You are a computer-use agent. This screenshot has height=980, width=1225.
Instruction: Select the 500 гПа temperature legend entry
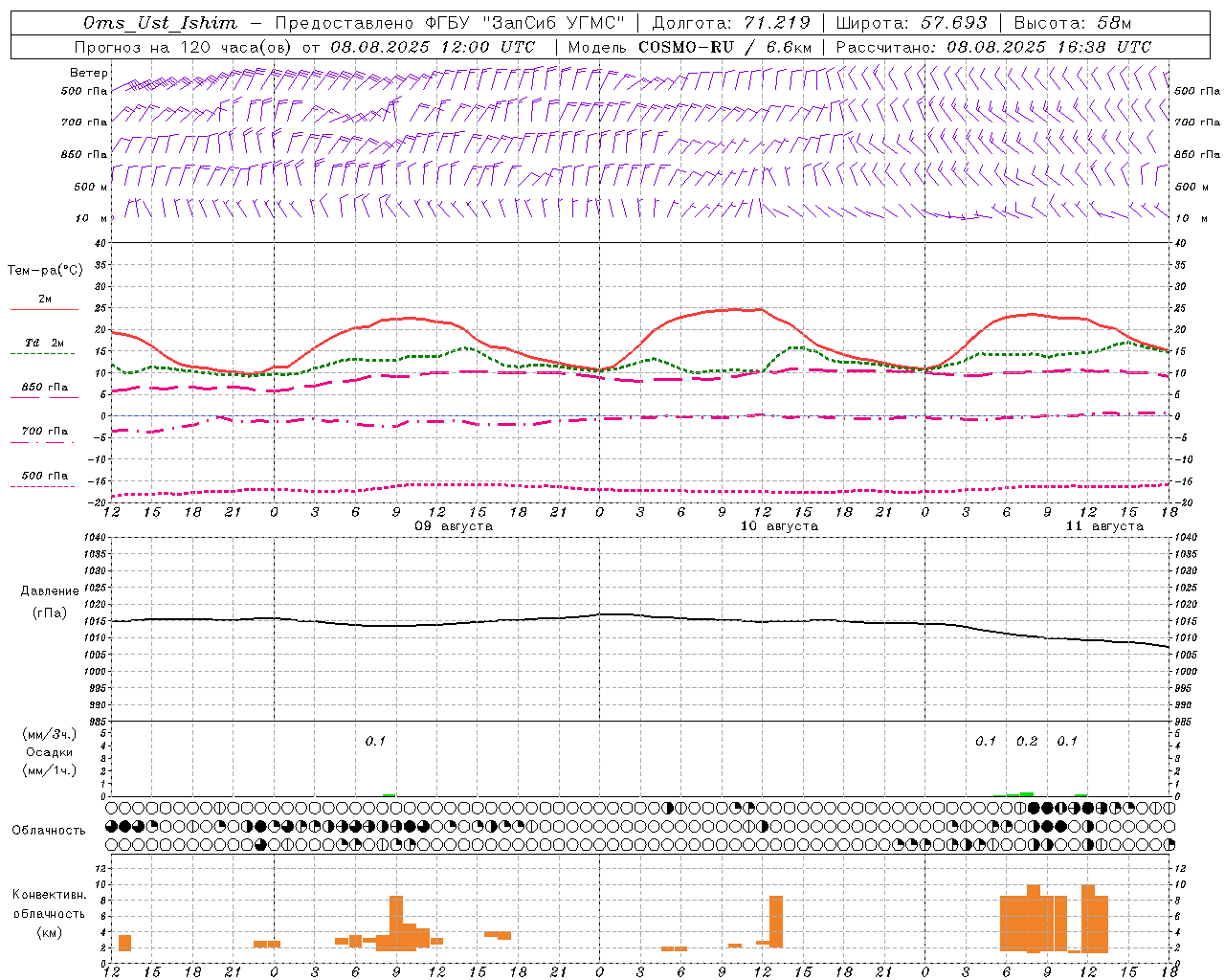[x=45, y=476]
